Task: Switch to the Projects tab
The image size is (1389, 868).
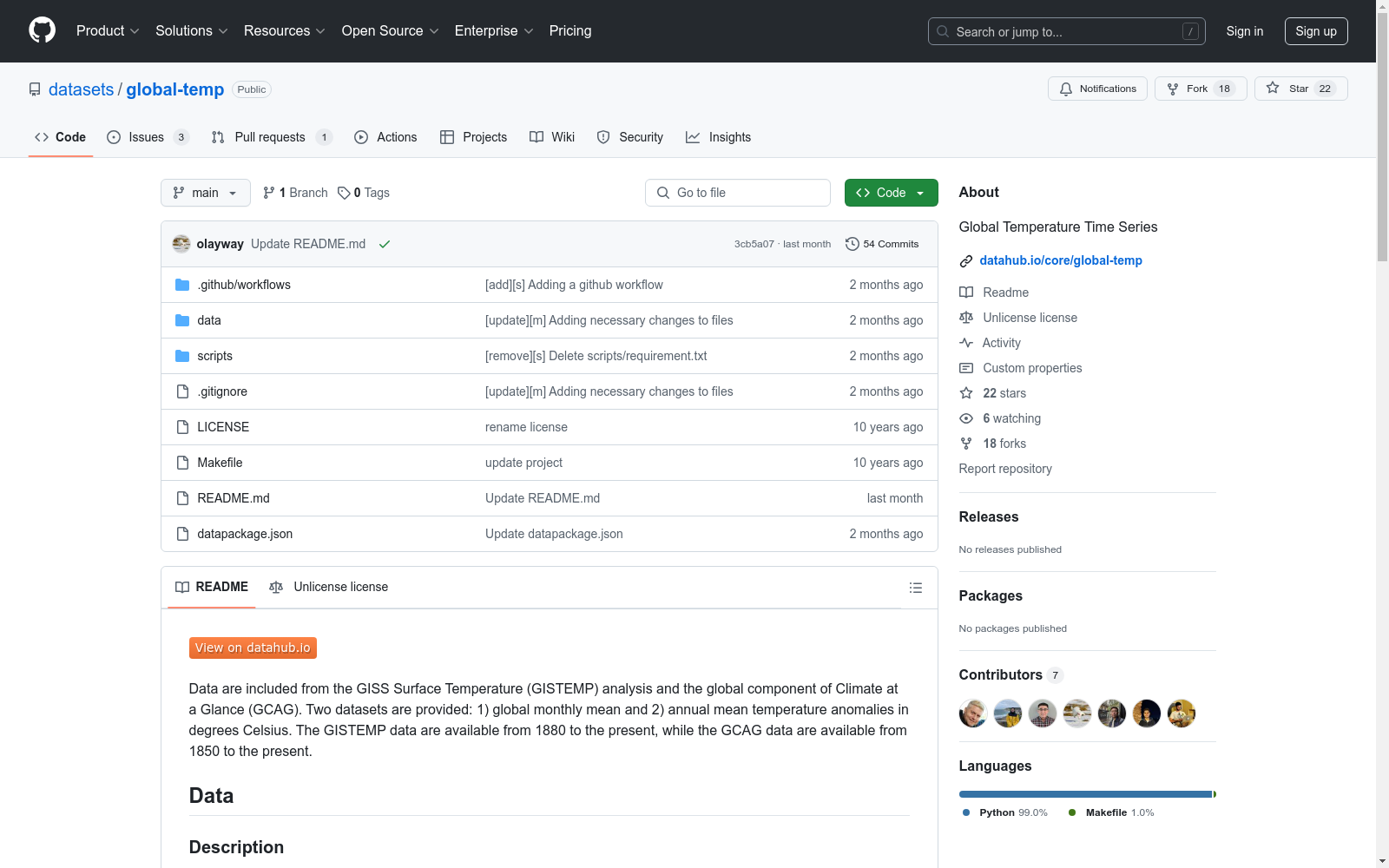Action: click(x=474, y=137)
